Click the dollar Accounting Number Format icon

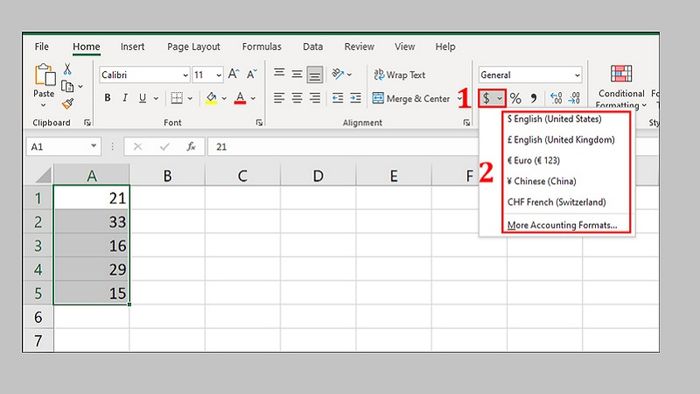[487, 98]
